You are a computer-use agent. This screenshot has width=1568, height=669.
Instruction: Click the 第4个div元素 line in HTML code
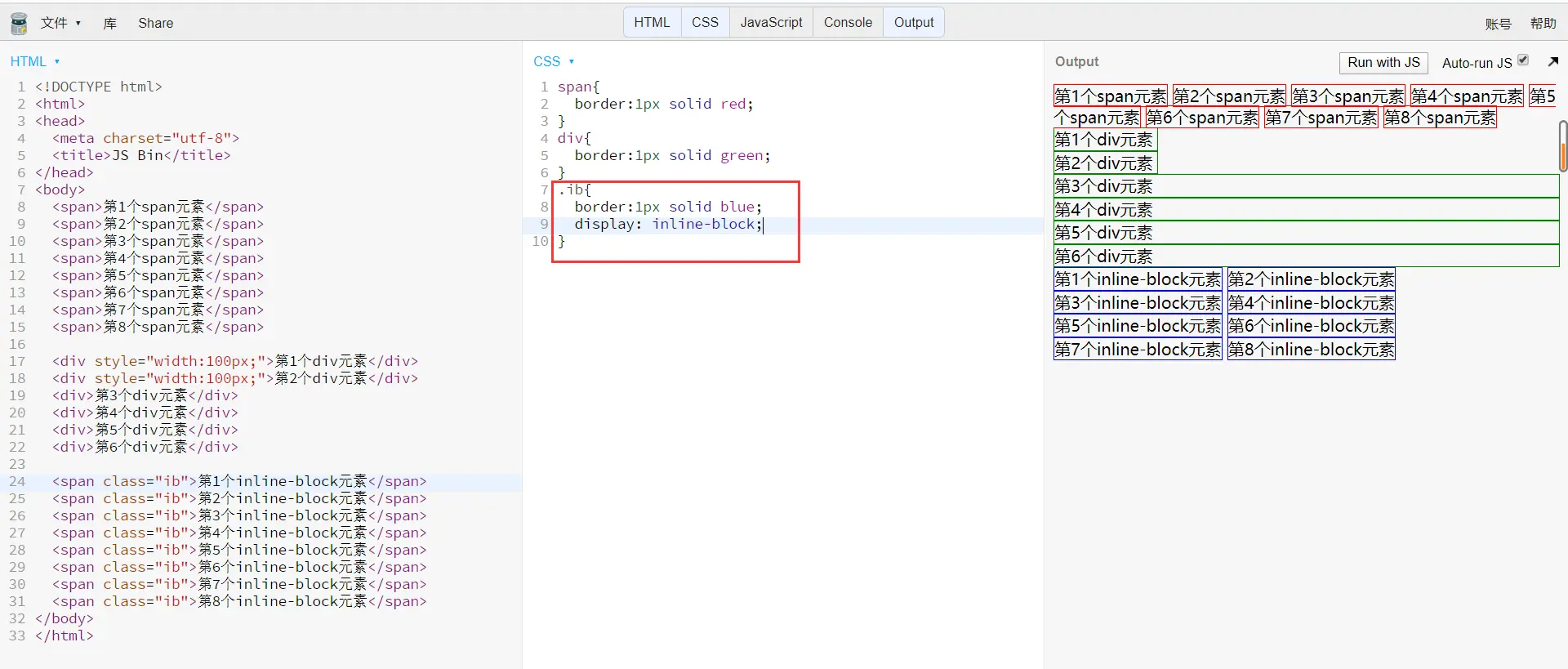(x=145, y=413)
